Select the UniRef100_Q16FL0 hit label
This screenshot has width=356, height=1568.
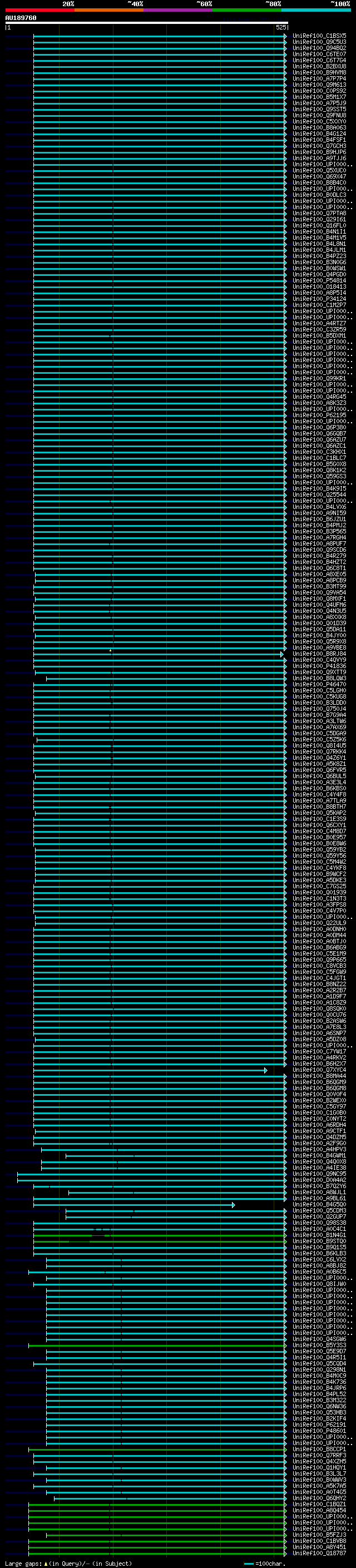(319, 225)
